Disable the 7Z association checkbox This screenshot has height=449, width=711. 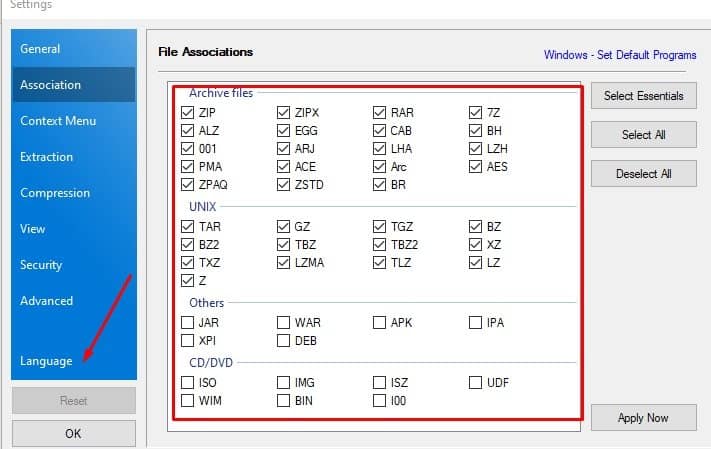pos(477,113)
